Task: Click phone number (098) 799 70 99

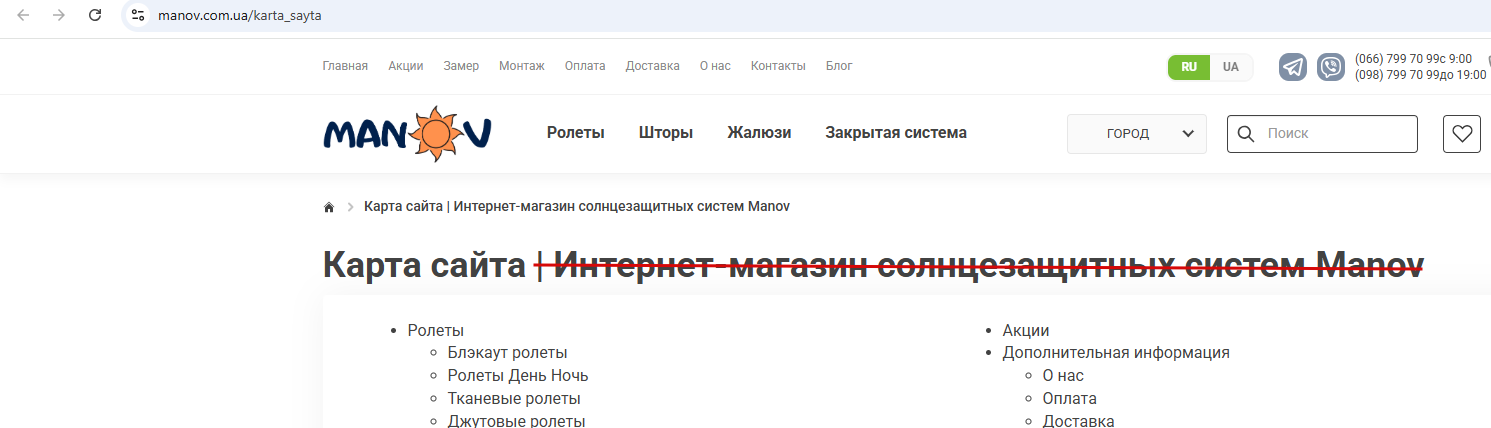Action: pyautogui.click(x=1396, y=75)
